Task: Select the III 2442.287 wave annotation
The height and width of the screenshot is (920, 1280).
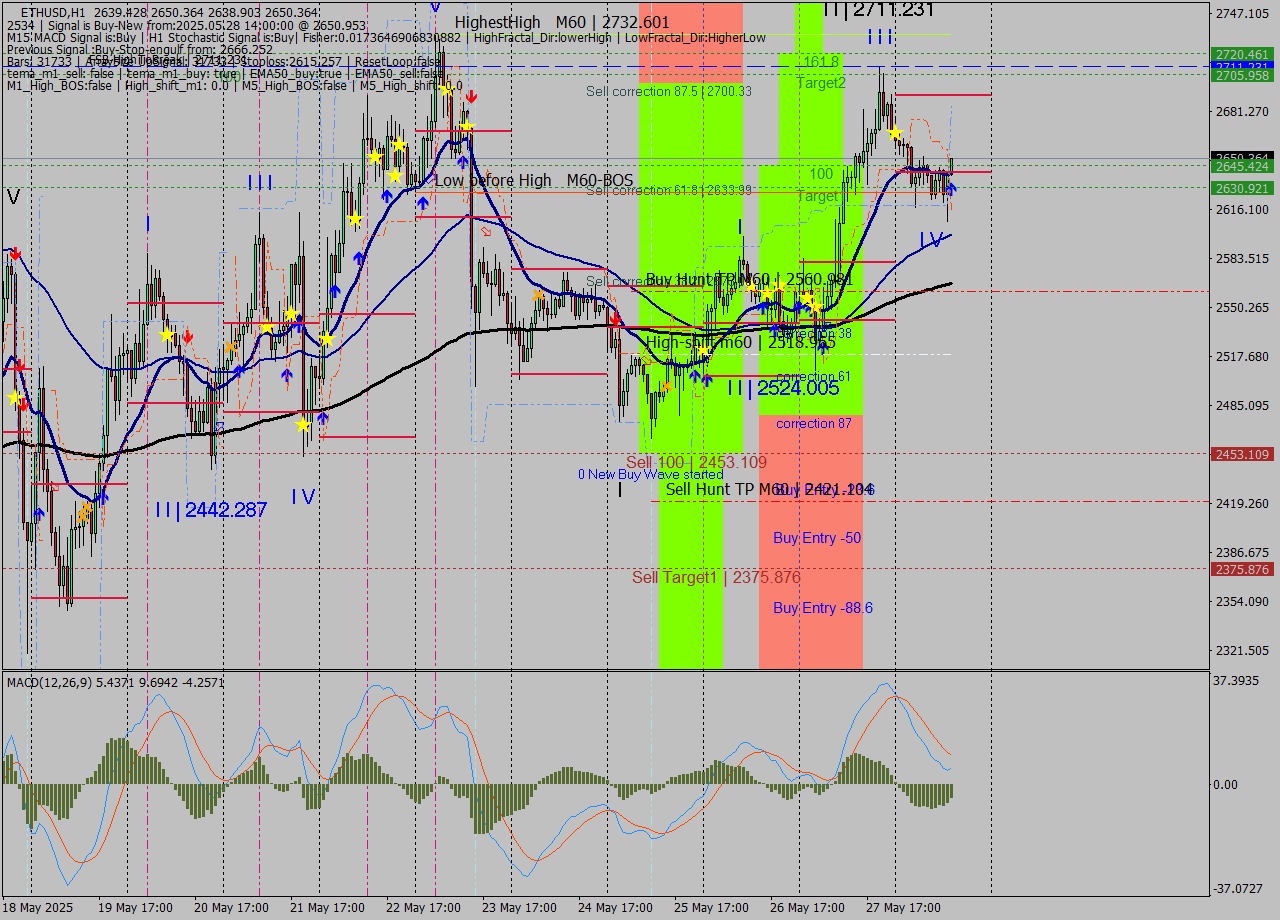Action: pyautogui.click(x=211, y=509)
